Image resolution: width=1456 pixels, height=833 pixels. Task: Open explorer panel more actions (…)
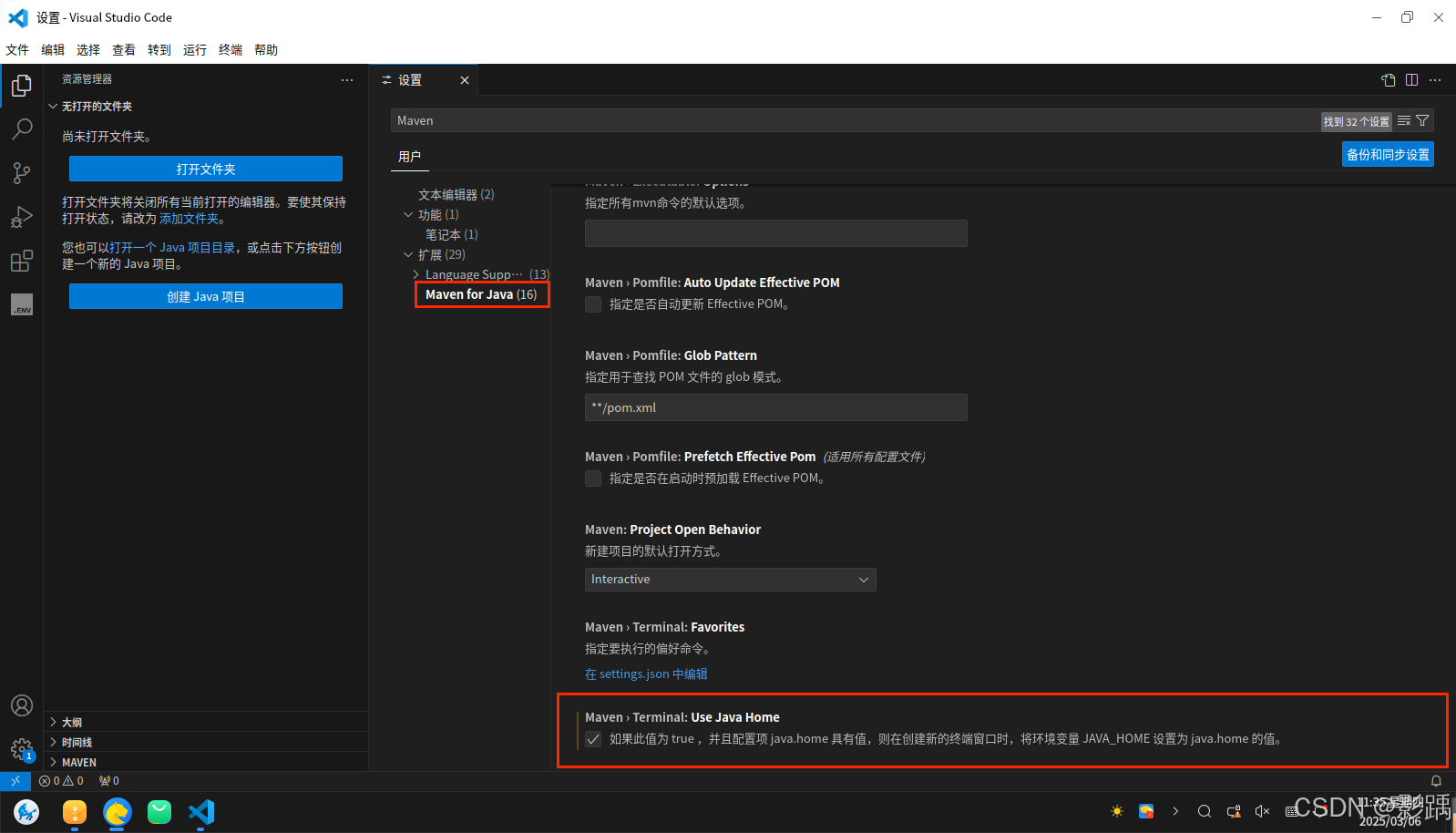347,80
